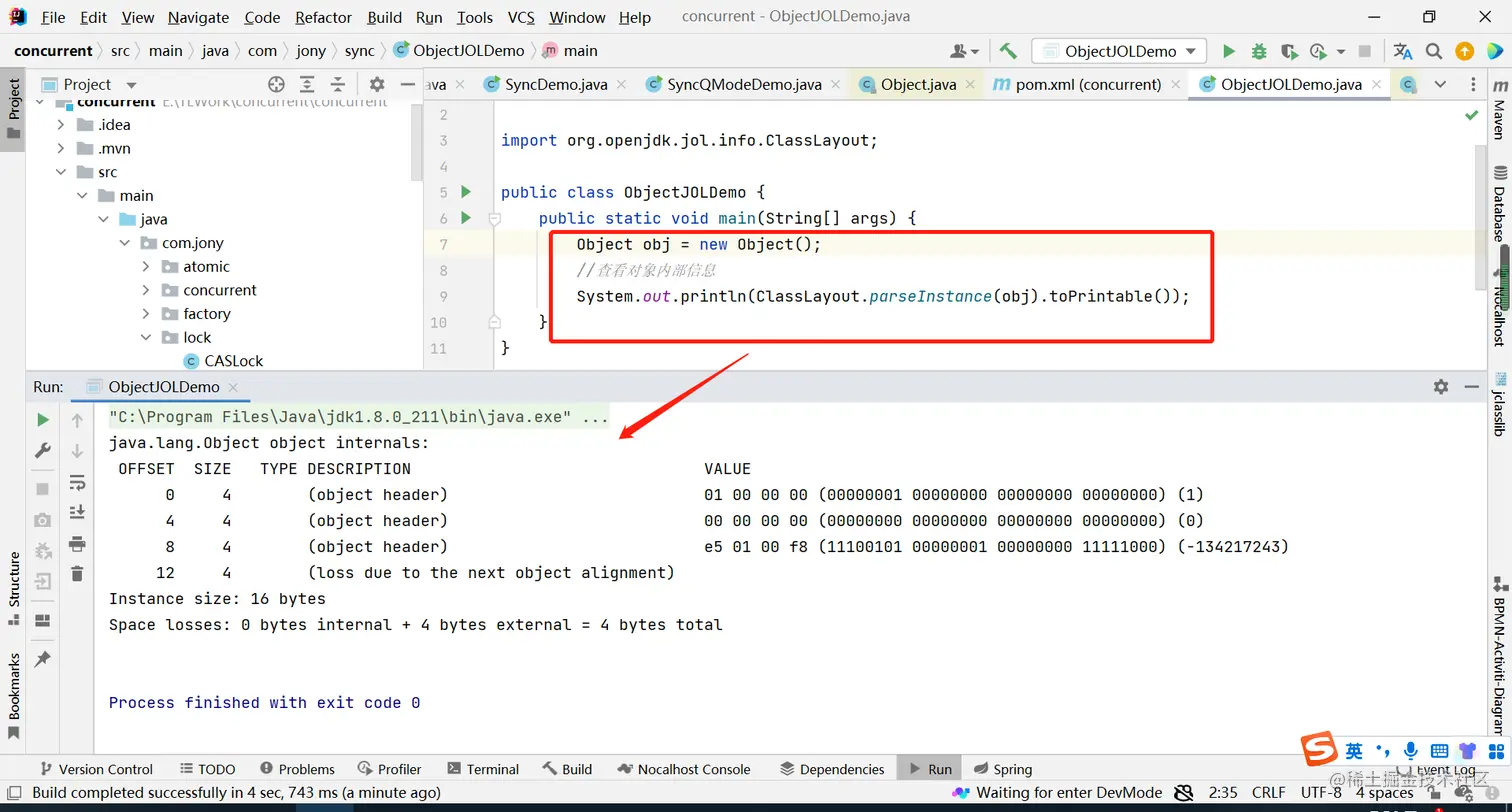The height and width of the screenshot is (812, 1512).
Task: Open the Refactor menu
Action: pos(323,17)
